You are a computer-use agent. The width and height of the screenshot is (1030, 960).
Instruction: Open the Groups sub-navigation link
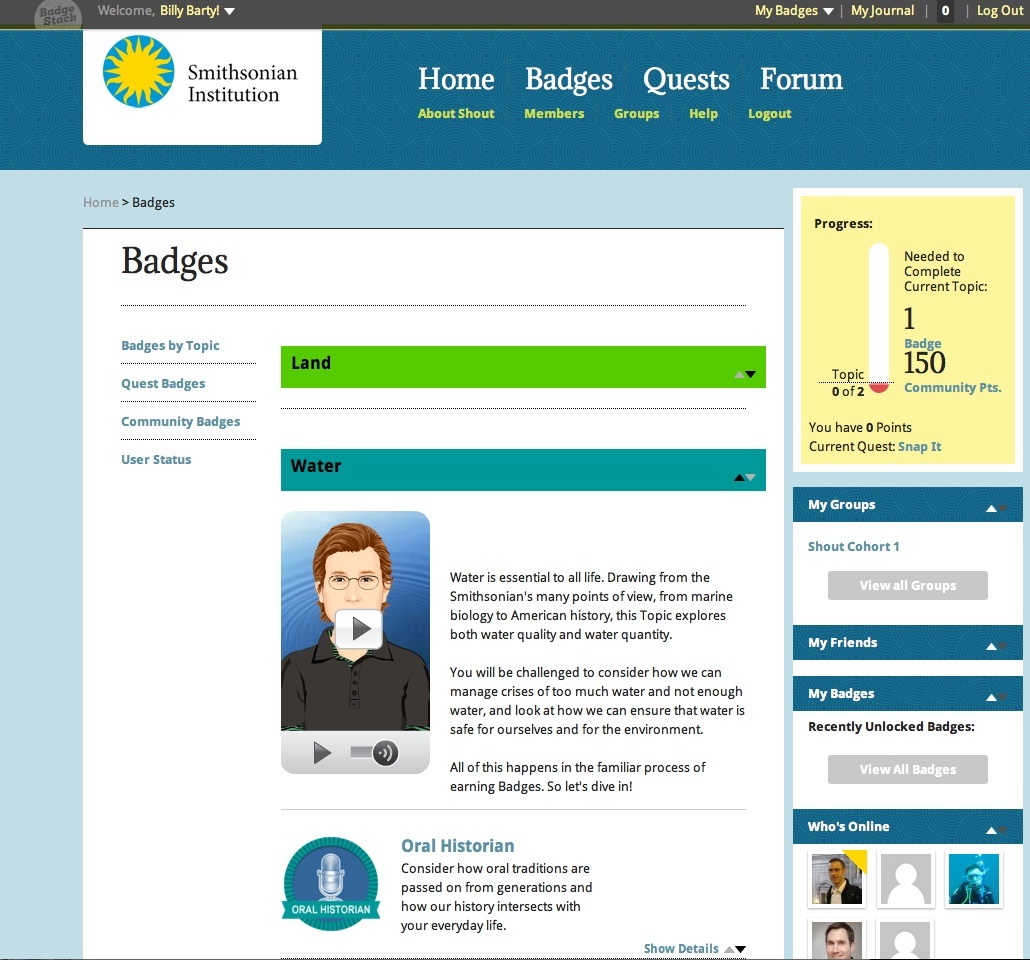click(x=637, y=114)
